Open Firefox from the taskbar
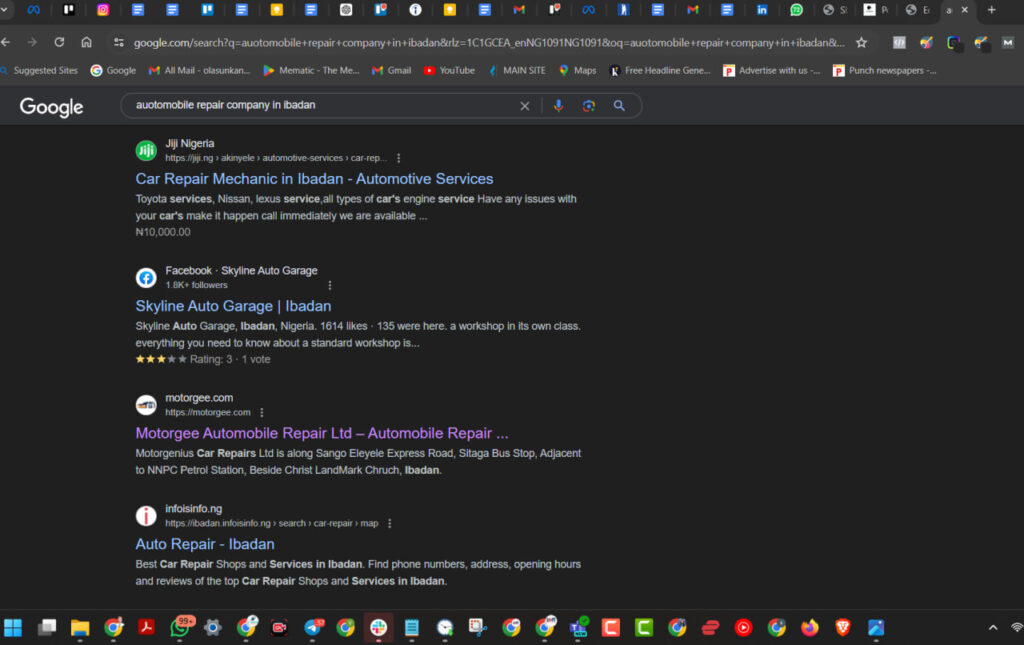Screen dimensions: 1024x645 point(810,628)
